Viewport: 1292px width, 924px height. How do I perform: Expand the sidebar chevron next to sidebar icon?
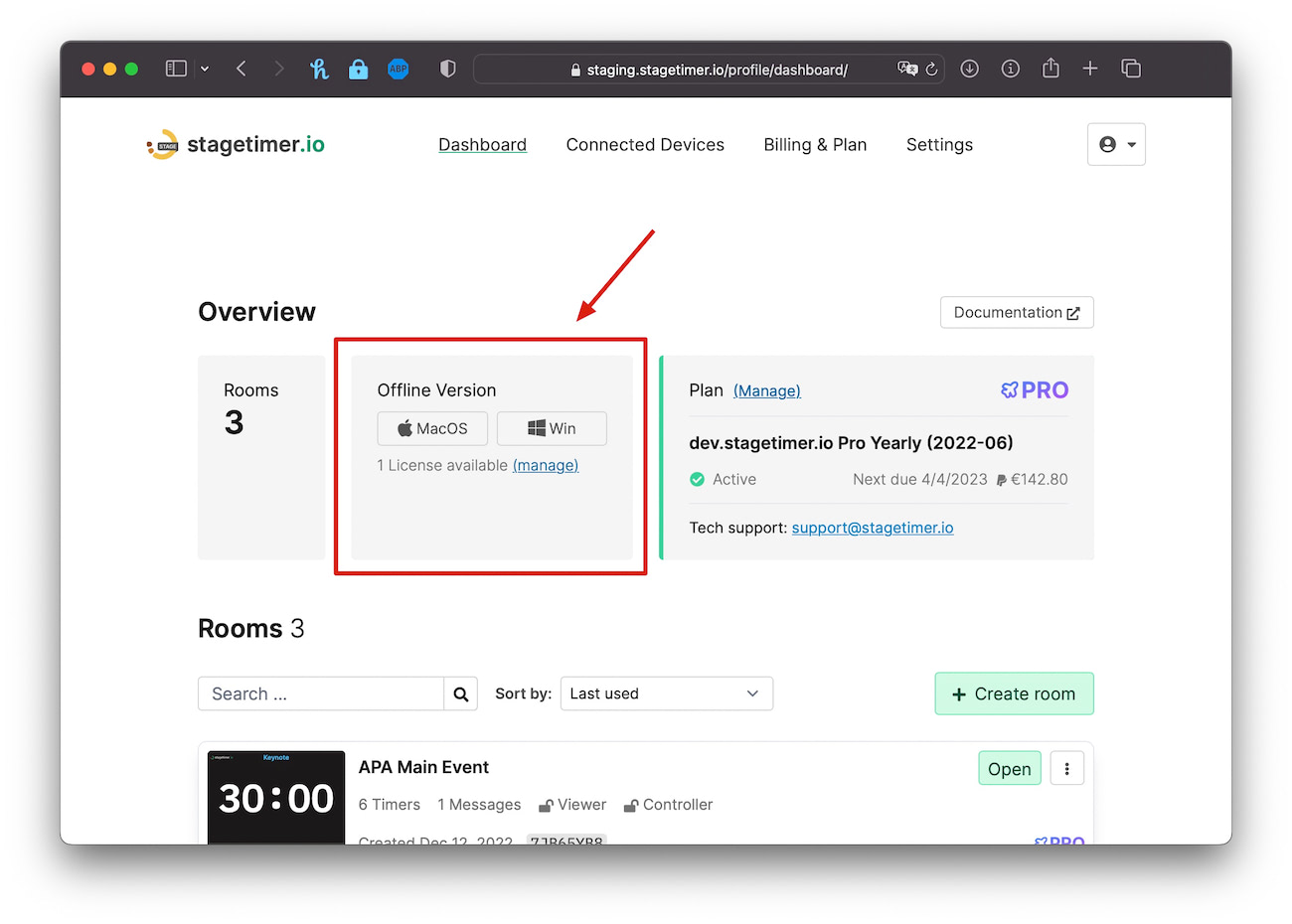(205, 69)
